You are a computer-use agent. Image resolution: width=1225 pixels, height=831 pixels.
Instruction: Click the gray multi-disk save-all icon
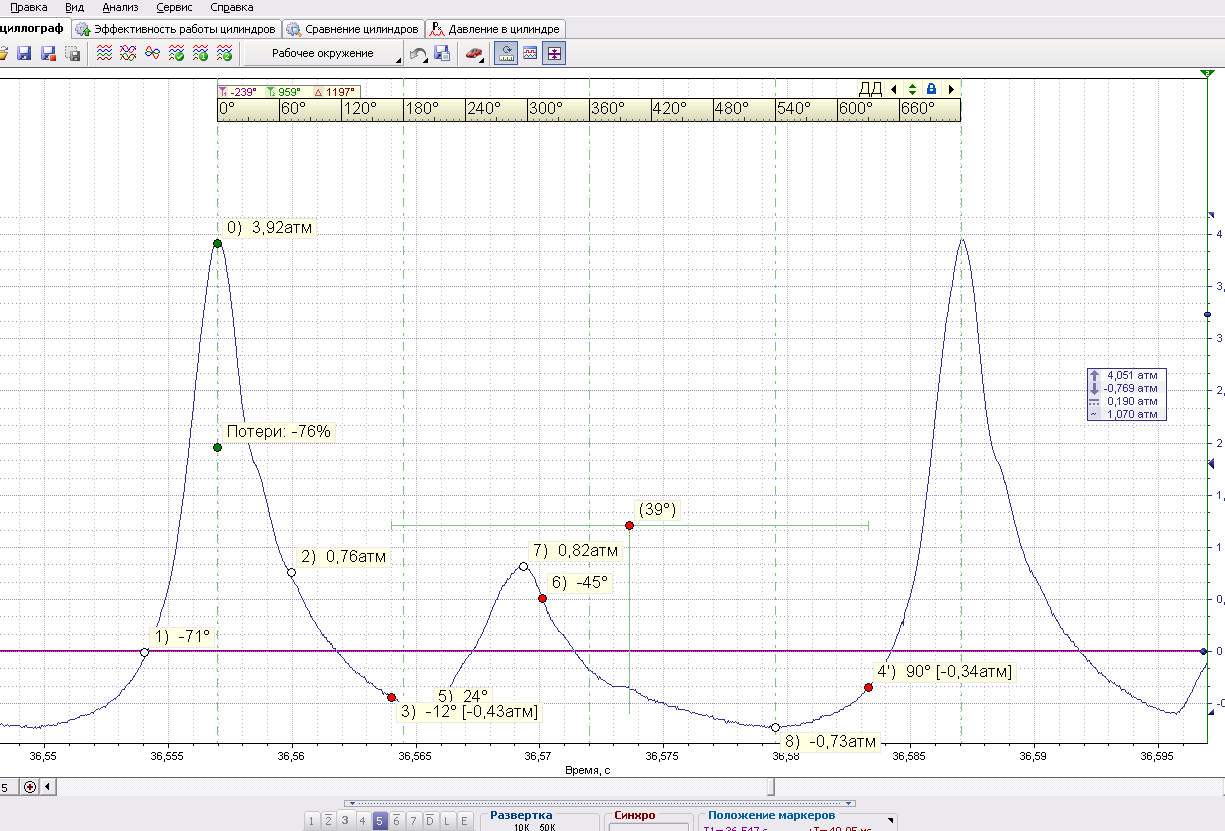click(72, 53)
